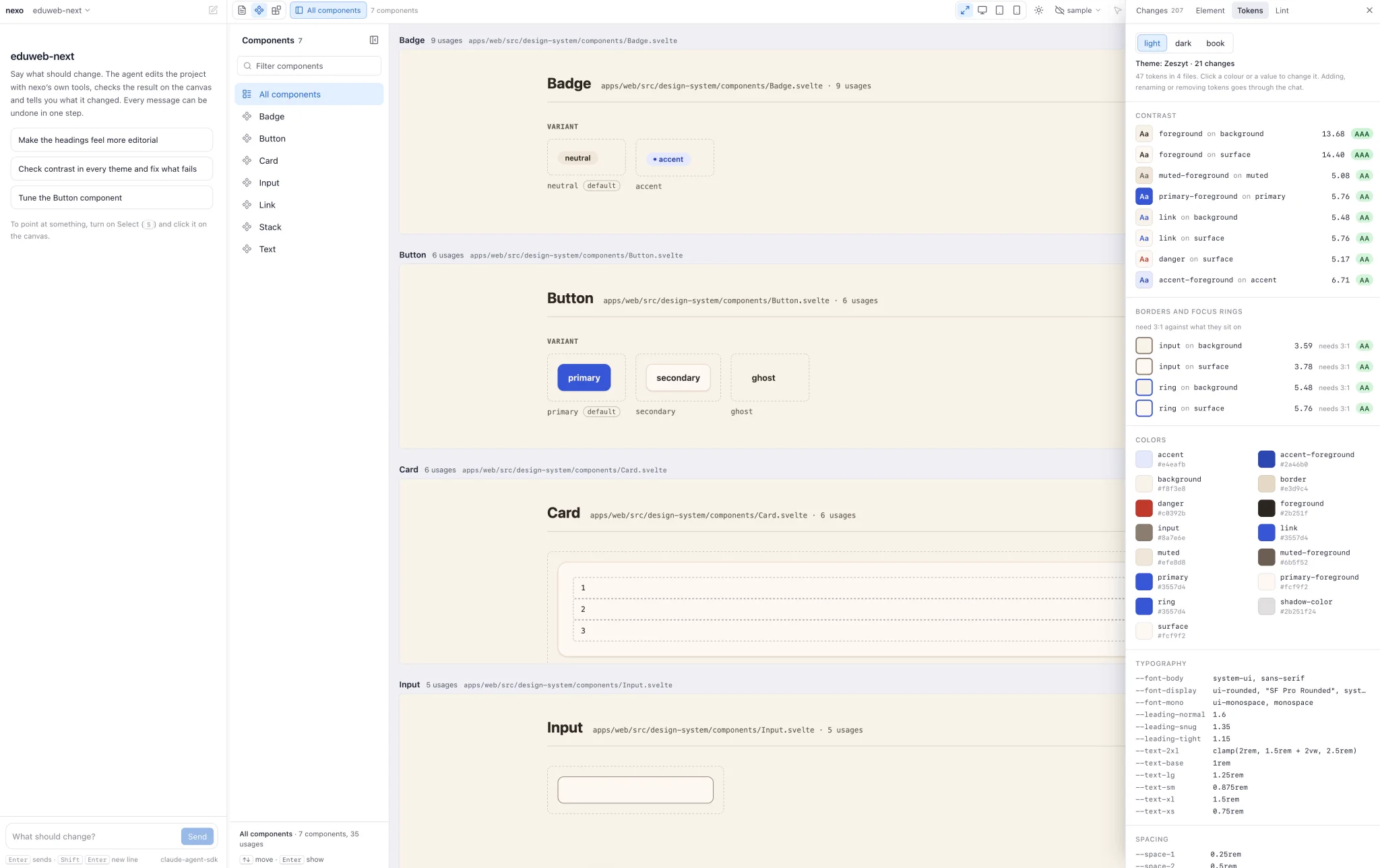Screen dimensions: 1380x868
Task: Click the Card component icon in sidebar
Action: [x=247, y=161]
